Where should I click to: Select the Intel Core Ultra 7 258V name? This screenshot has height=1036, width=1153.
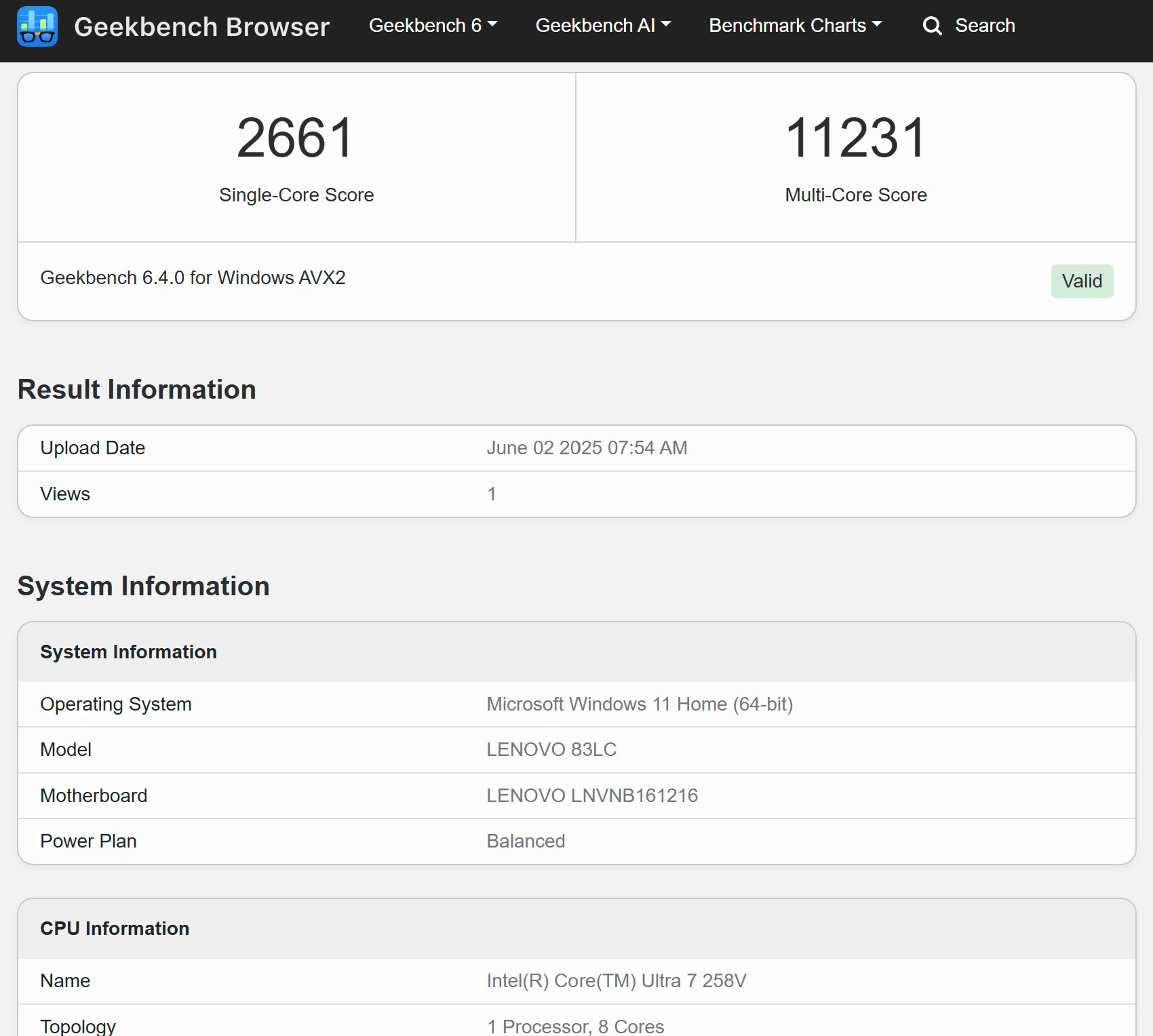(616, 981)
